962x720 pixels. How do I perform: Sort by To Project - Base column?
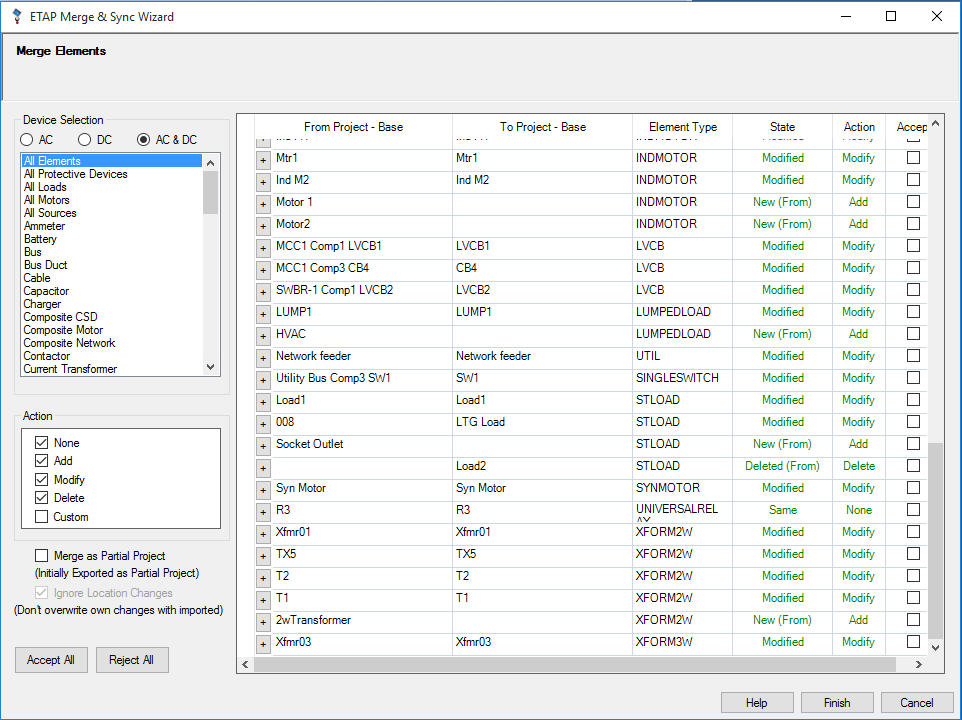tap(542, 127)
